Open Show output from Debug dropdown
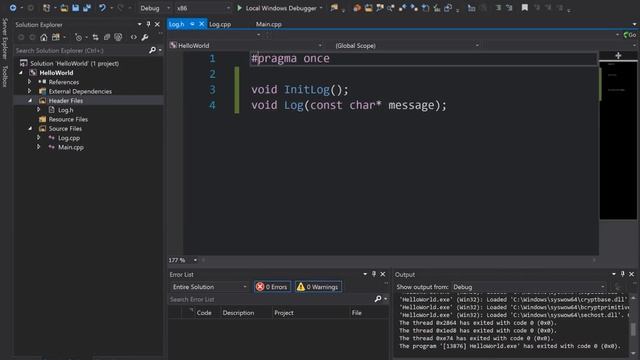 (529, 287)
